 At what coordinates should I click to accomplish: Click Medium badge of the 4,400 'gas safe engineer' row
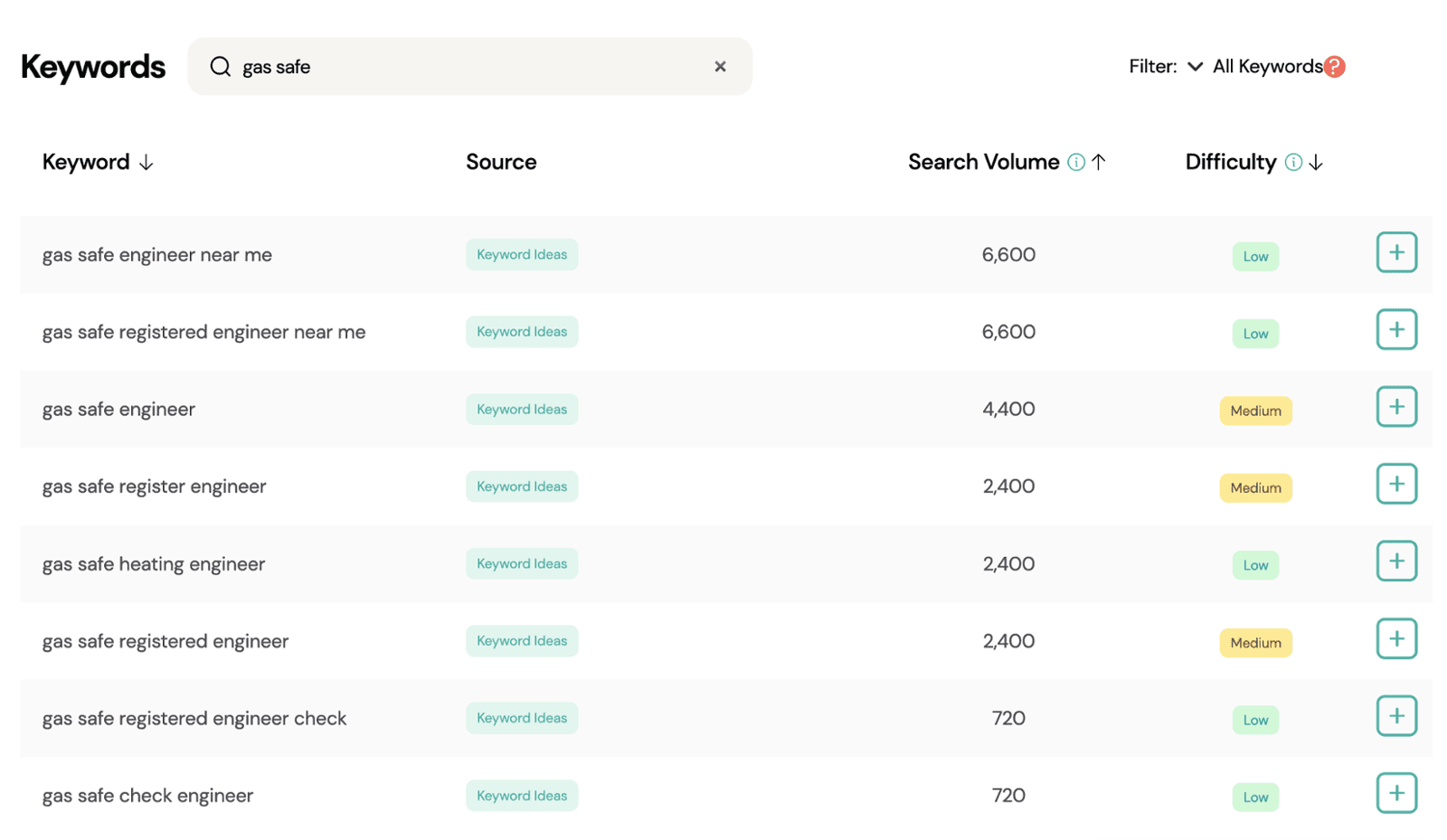pyautogui.click(x=1255, y=411)
